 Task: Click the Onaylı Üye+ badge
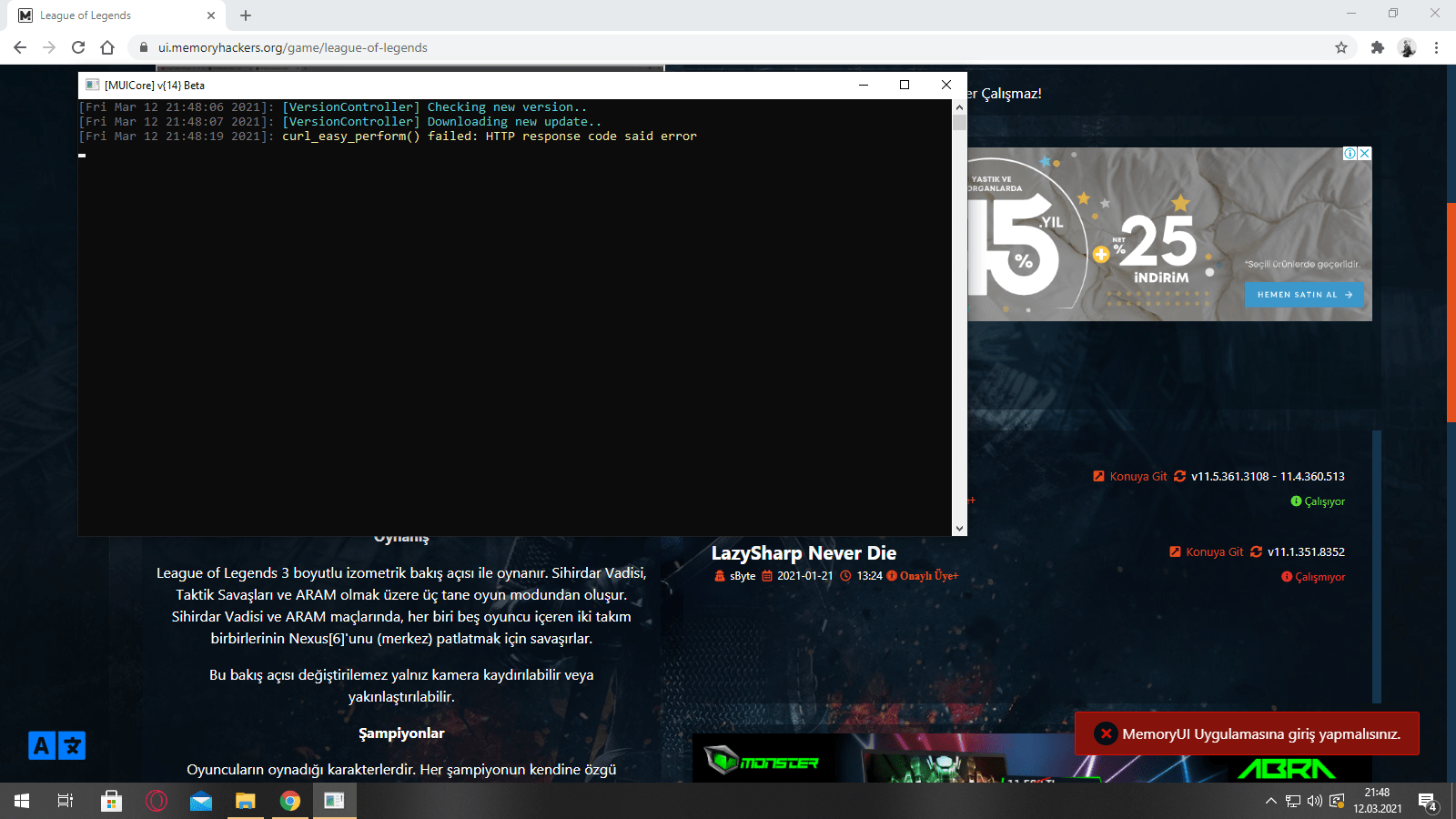pyautogui.click(x=923, y=576)
